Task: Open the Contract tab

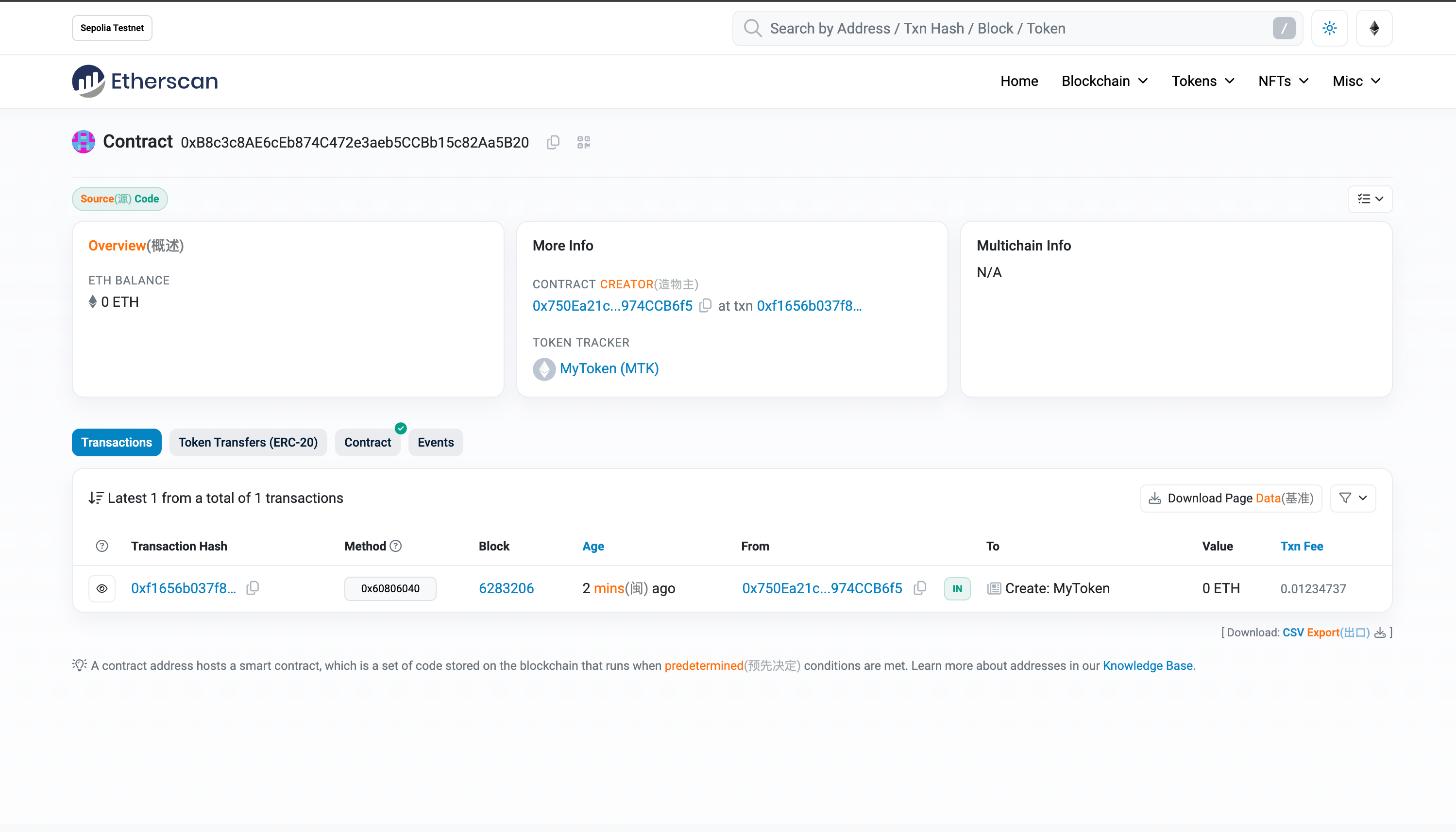Action: pos(368,442)
